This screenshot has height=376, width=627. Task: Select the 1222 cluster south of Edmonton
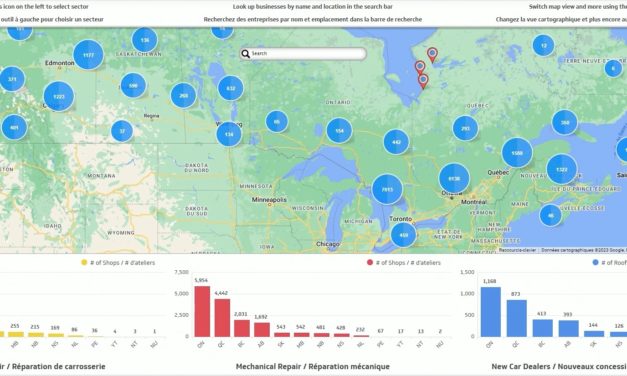59,96
